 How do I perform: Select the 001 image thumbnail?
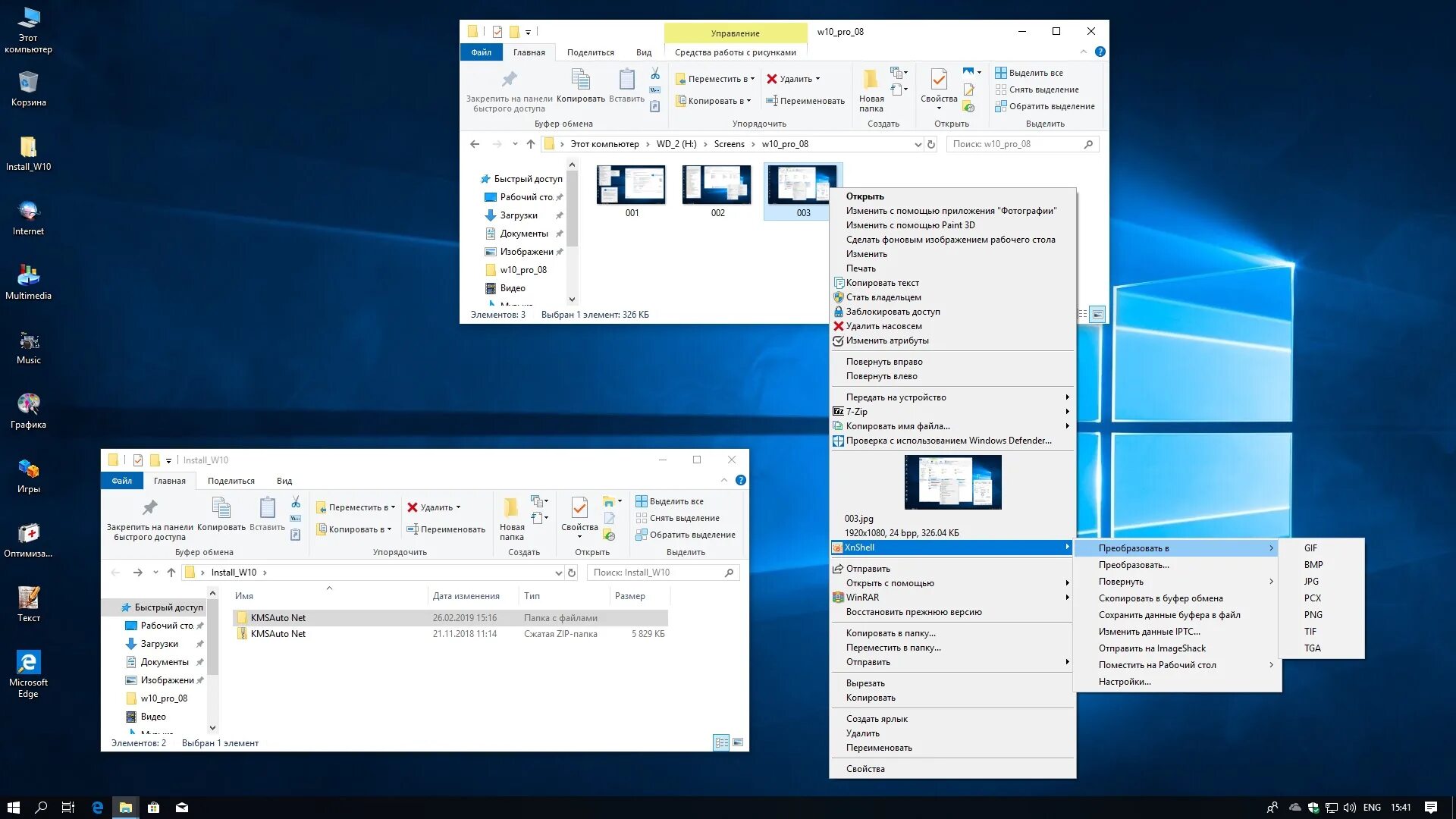[631, 186]
